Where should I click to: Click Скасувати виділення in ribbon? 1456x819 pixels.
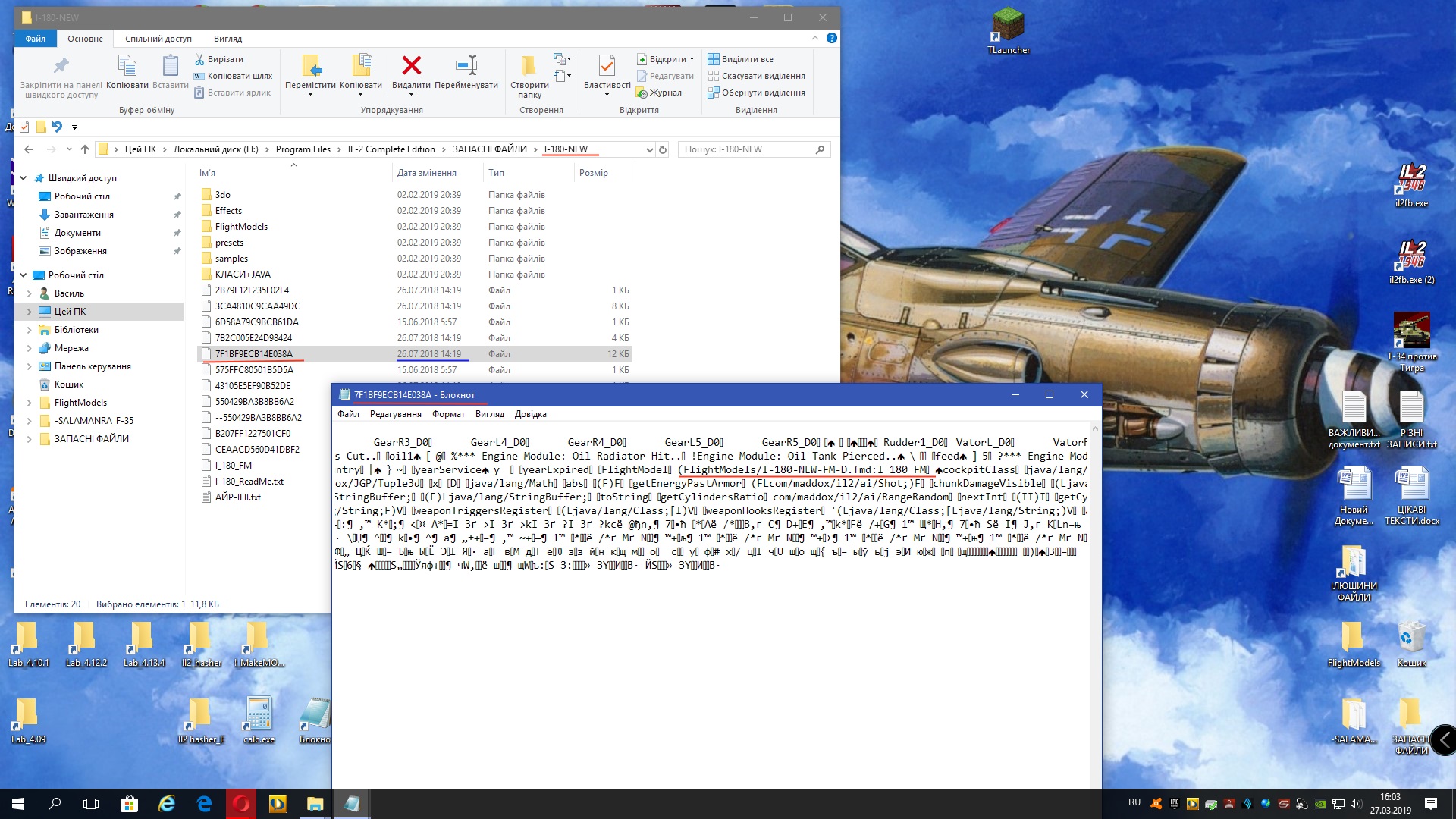[x=756, y=76]
